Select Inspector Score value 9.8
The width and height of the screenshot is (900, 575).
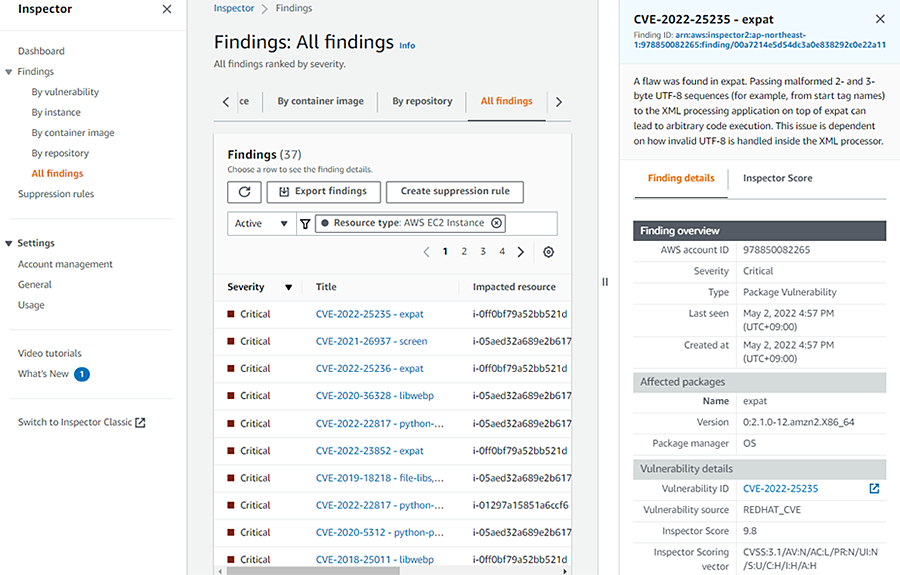pos(750,531)
